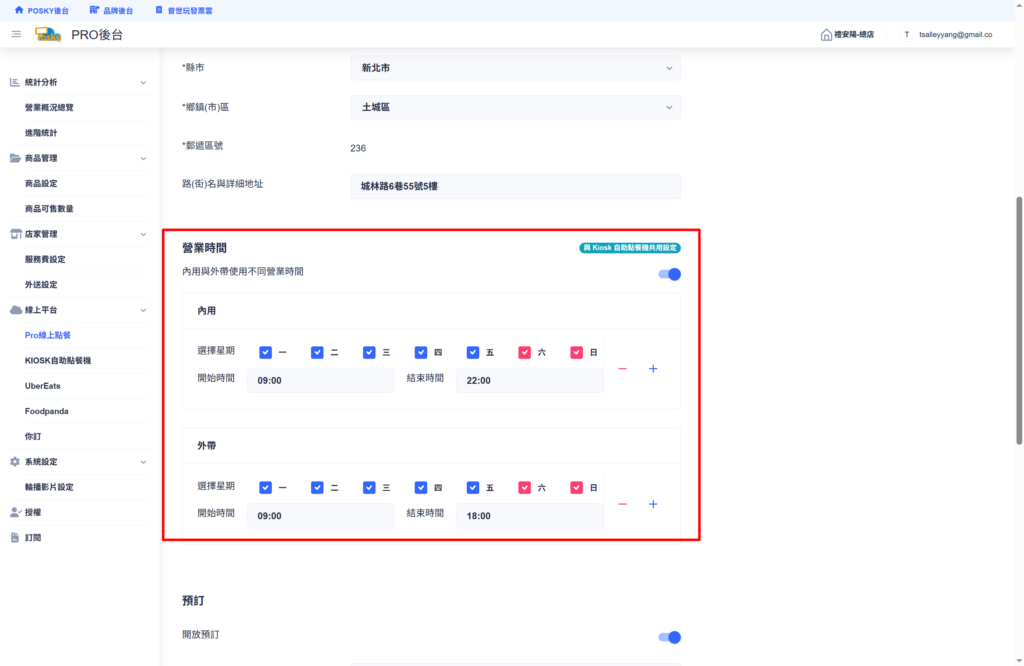
Task: Click the POSKY home icon in top bar
Action: point(19,10)
